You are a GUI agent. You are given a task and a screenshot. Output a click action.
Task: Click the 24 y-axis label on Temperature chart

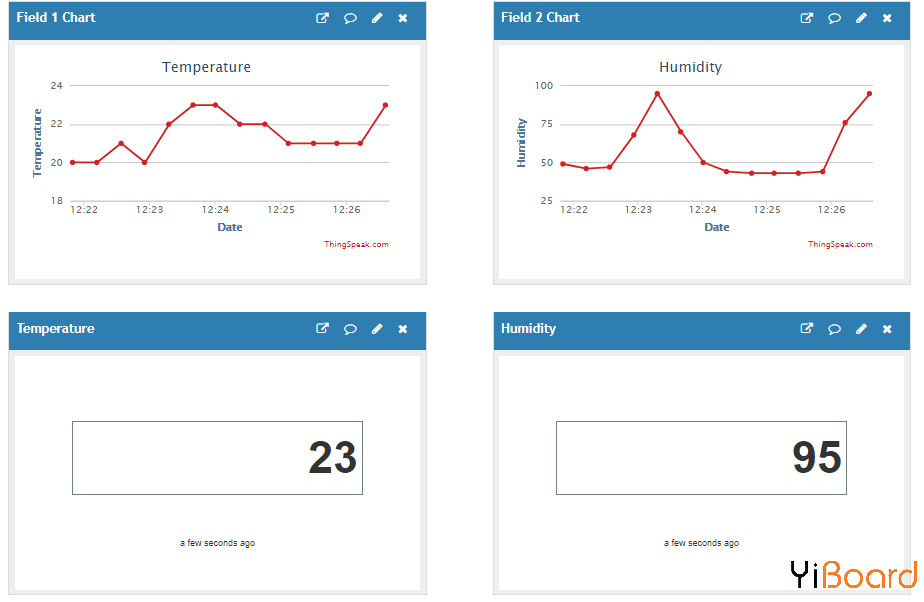tap(57, 85)
